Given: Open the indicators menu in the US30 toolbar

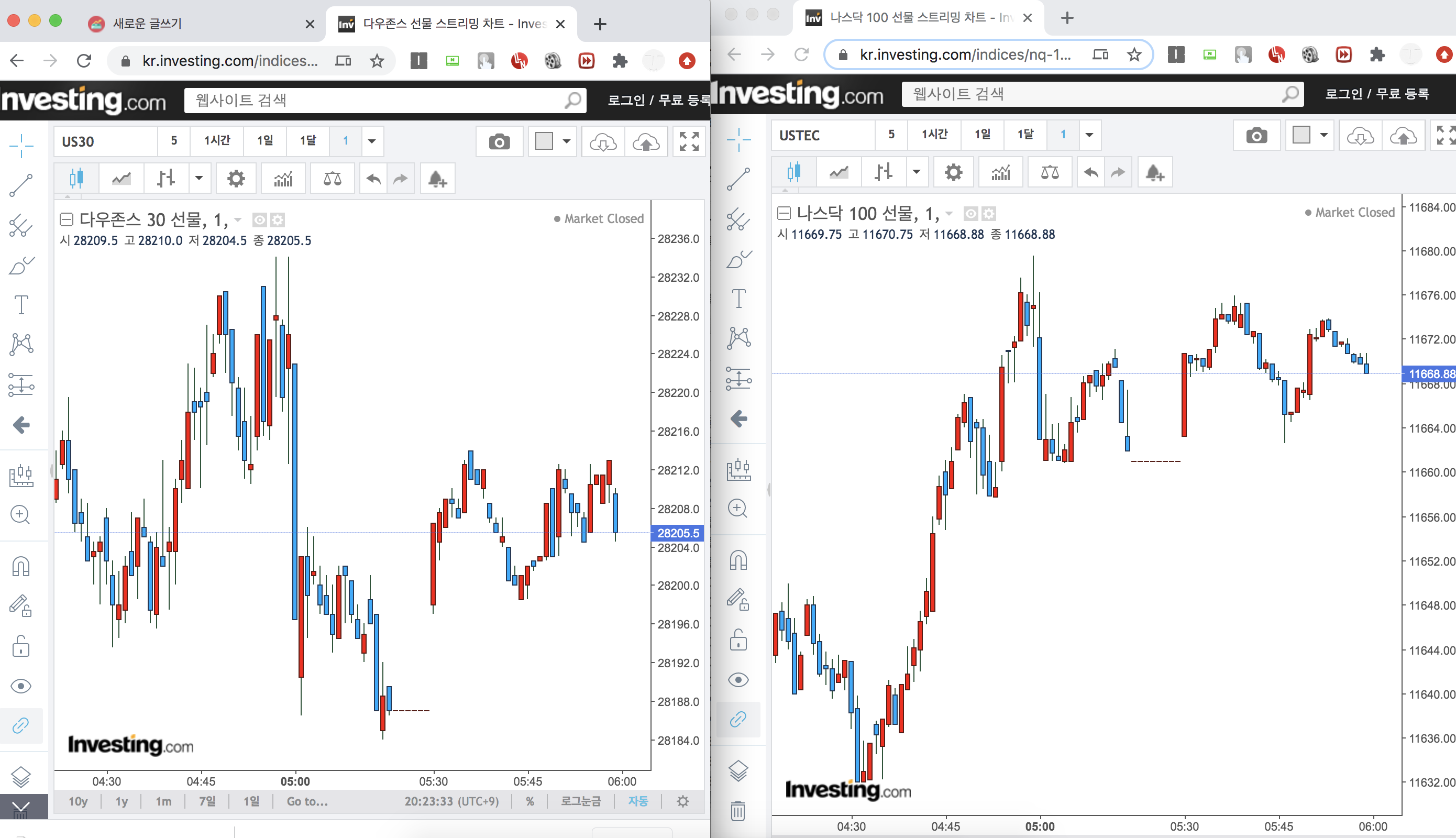Looking at the screenshot, I should click(x=283, y=179).
